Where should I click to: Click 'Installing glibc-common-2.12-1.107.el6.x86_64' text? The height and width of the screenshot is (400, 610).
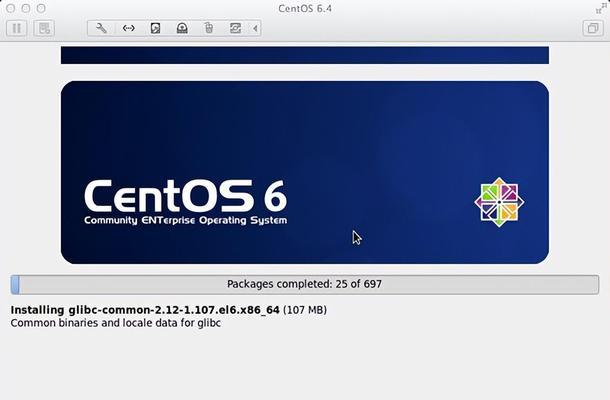pyautogui.click(x=145, y=310)
